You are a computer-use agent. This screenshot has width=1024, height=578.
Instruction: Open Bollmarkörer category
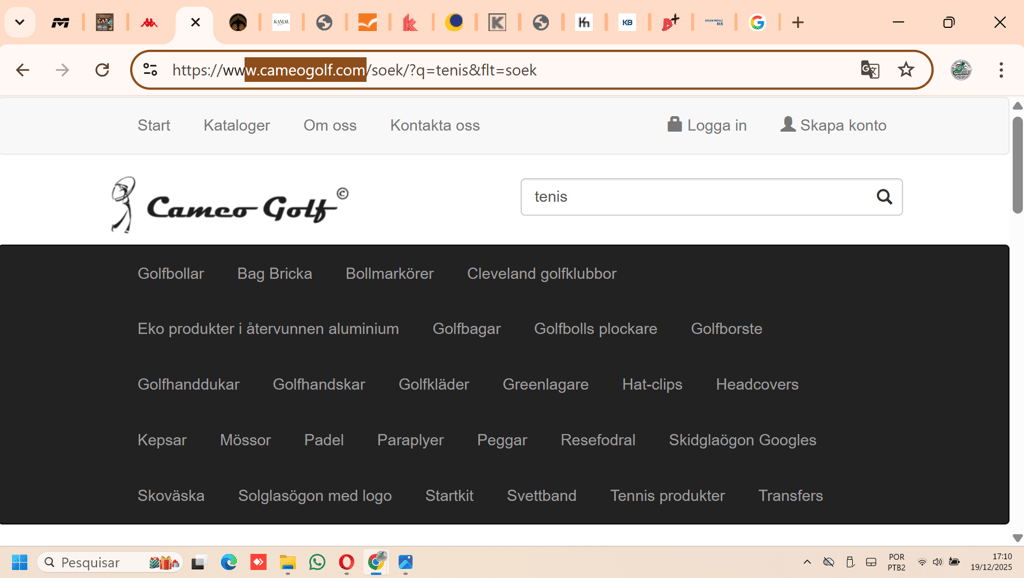point(389,274)
